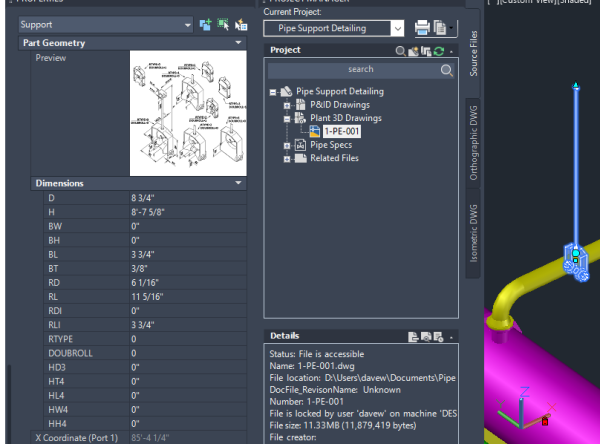Click the P&ID Drawings folder icon
Viewport: 600px width, 444px height.
(300, 104)
